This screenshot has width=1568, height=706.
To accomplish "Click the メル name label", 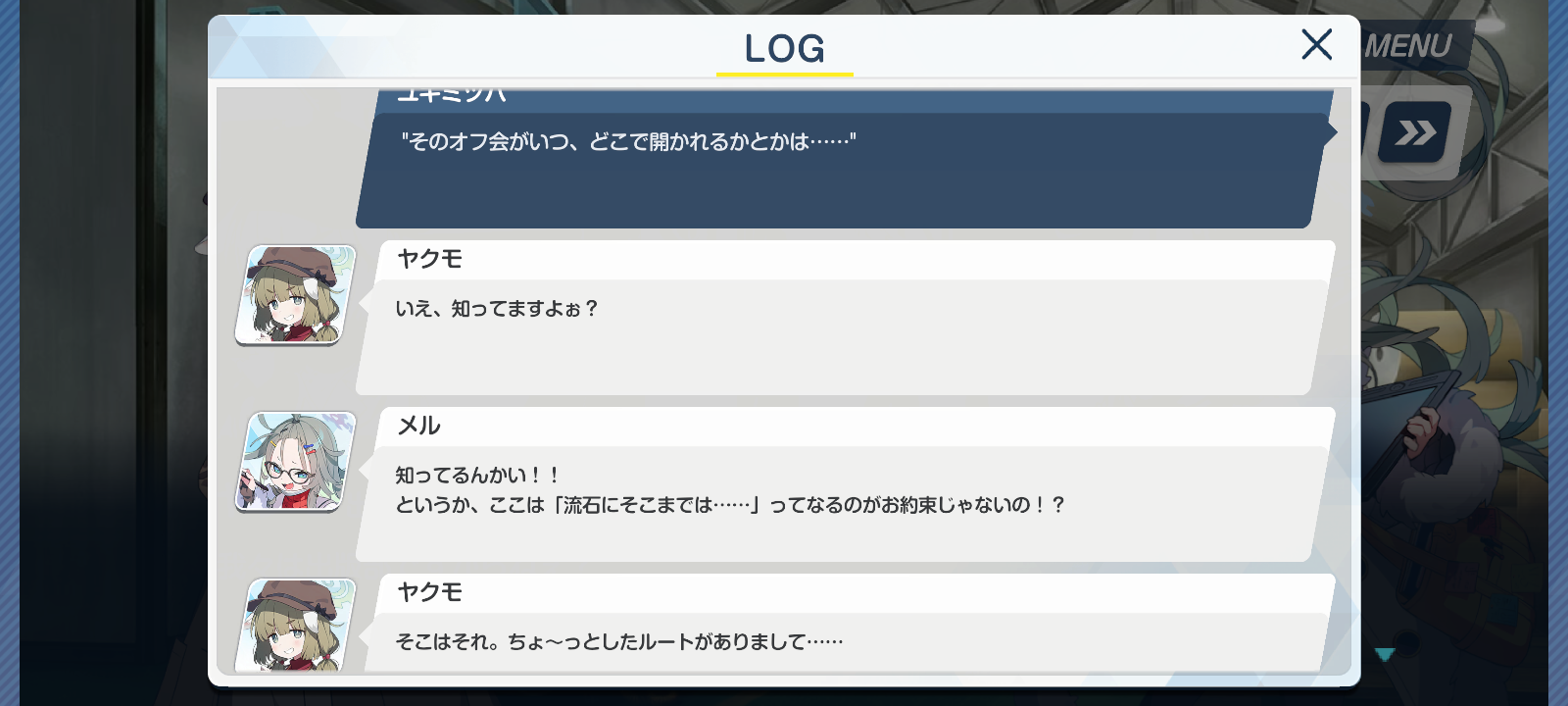I will click(x=418, y=426).
